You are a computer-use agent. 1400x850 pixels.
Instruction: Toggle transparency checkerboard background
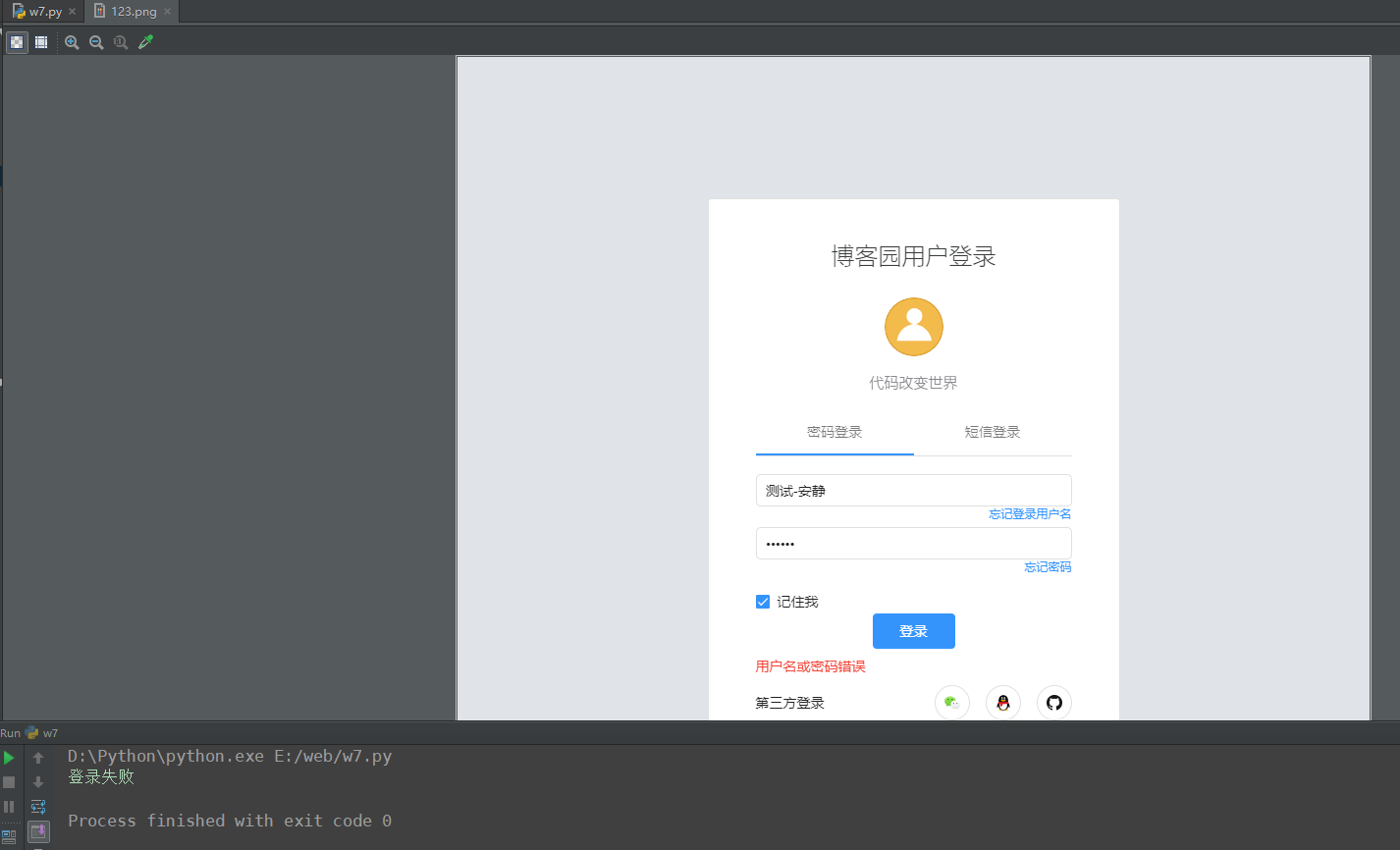(x=16, y=41)
